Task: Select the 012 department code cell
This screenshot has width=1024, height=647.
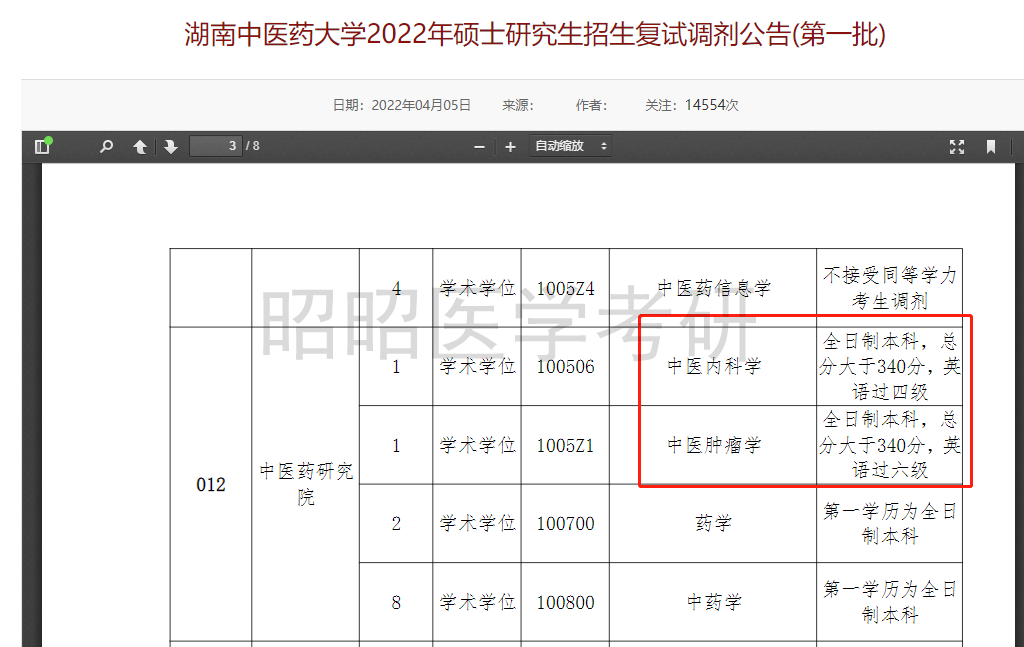Action: 210,484
